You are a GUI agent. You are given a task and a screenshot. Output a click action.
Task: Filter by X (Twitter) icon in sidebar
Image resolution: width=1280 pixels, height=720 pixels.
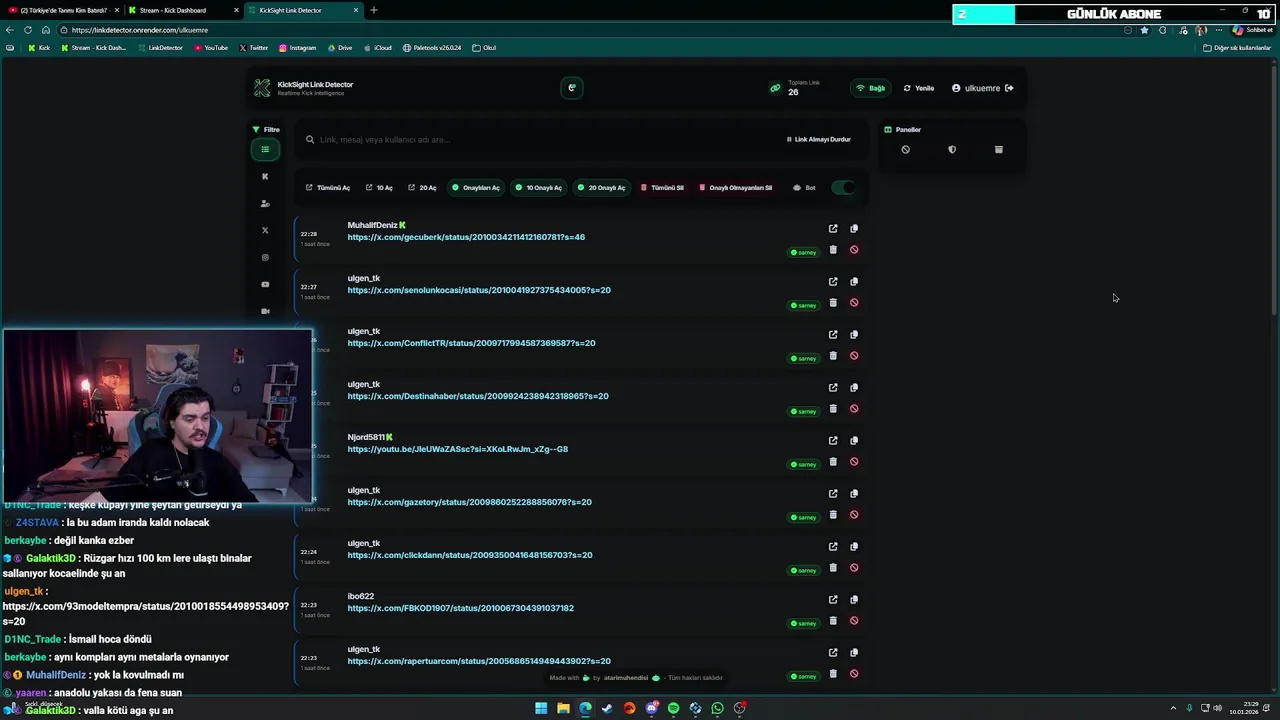pos(265,231)
